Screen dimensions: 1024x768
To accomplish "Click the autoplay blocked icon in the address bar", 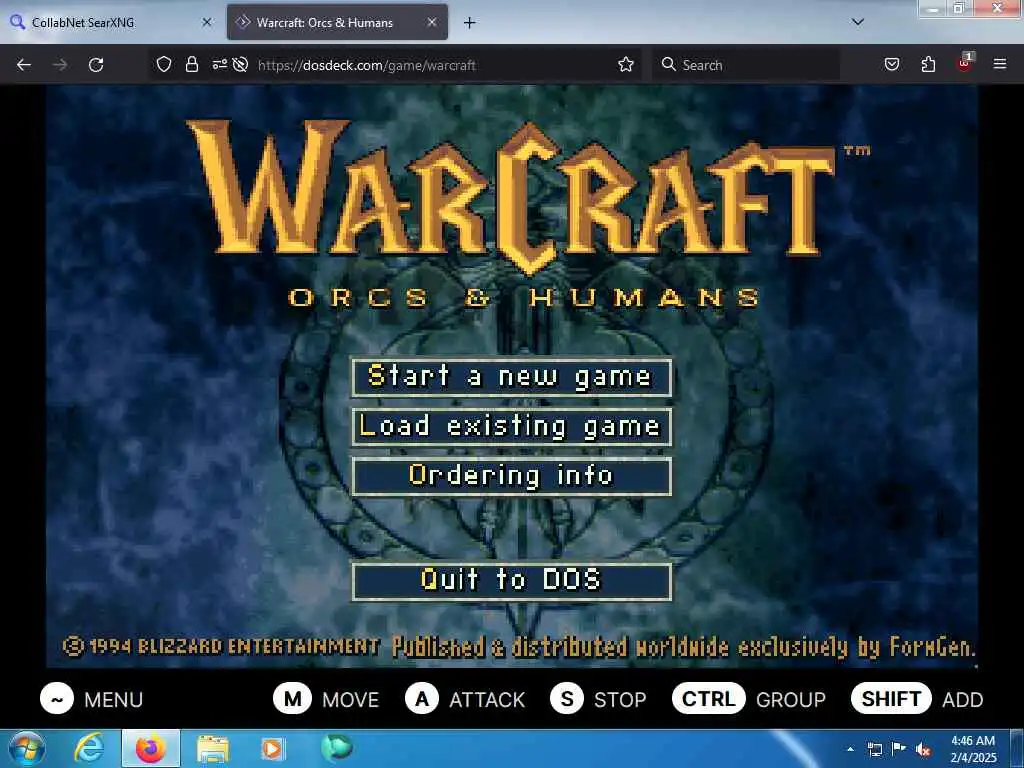I will click(240, 64).
